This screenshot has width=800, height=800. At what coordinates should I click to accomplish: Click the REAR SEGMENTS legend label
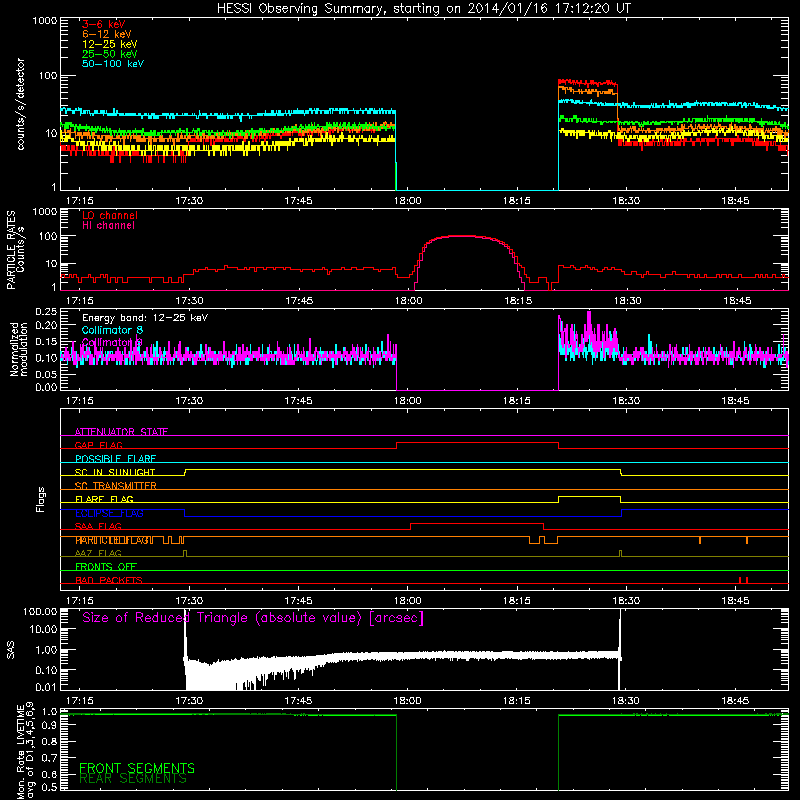(133, 779)
